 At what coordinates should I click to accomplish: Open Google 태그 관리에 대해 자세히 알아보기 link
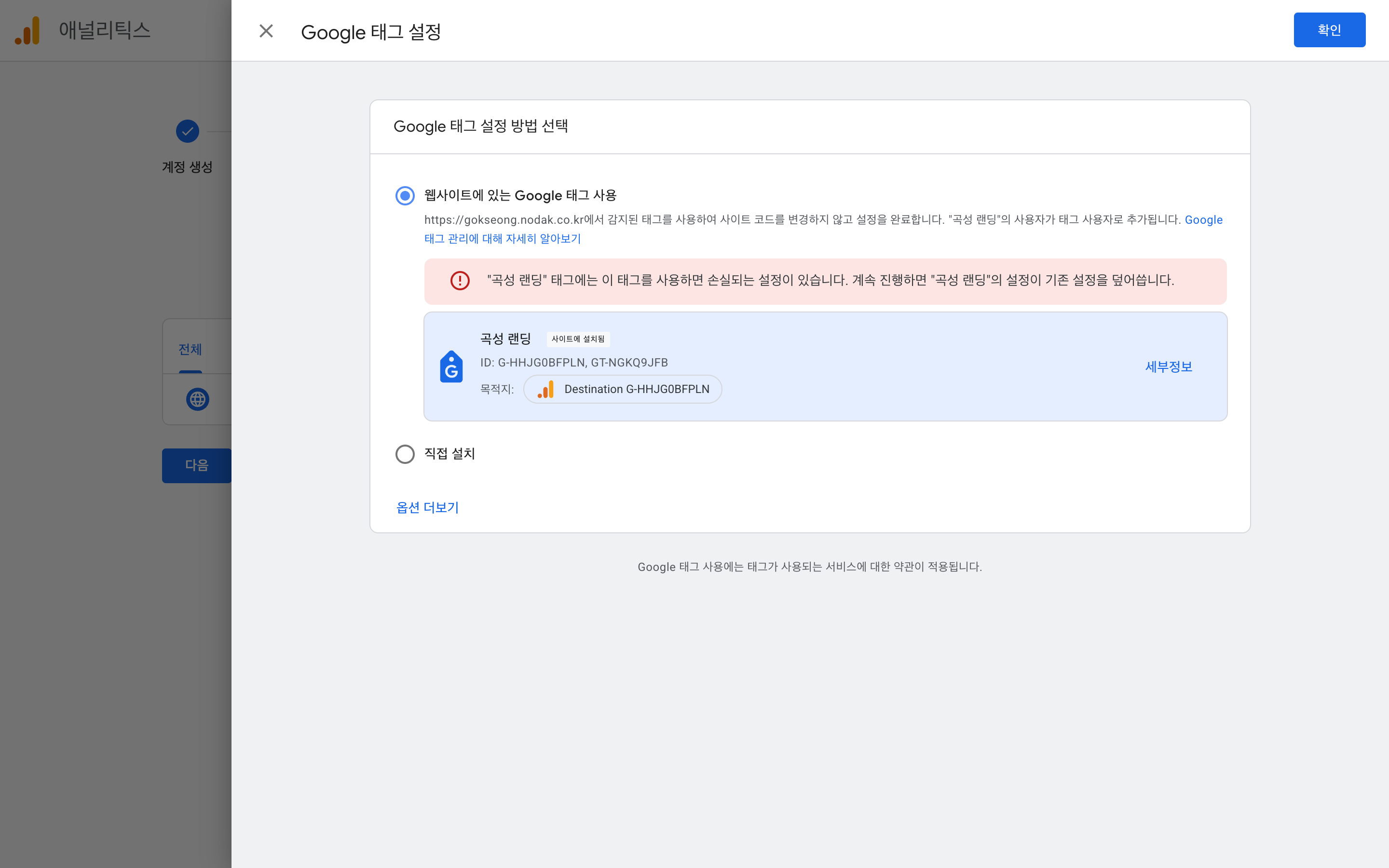point(502,238)
